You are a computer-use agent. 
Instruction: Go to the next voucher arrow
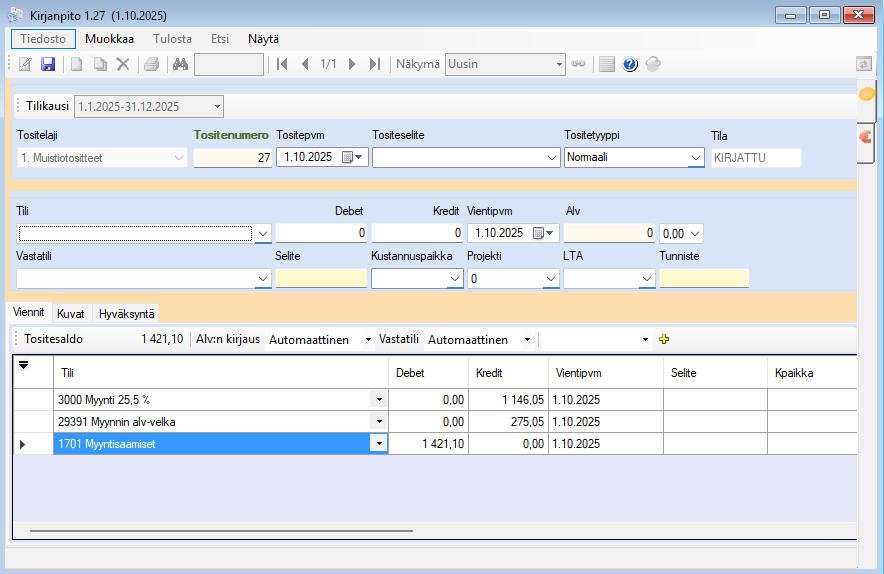click(x=352, y=64)
